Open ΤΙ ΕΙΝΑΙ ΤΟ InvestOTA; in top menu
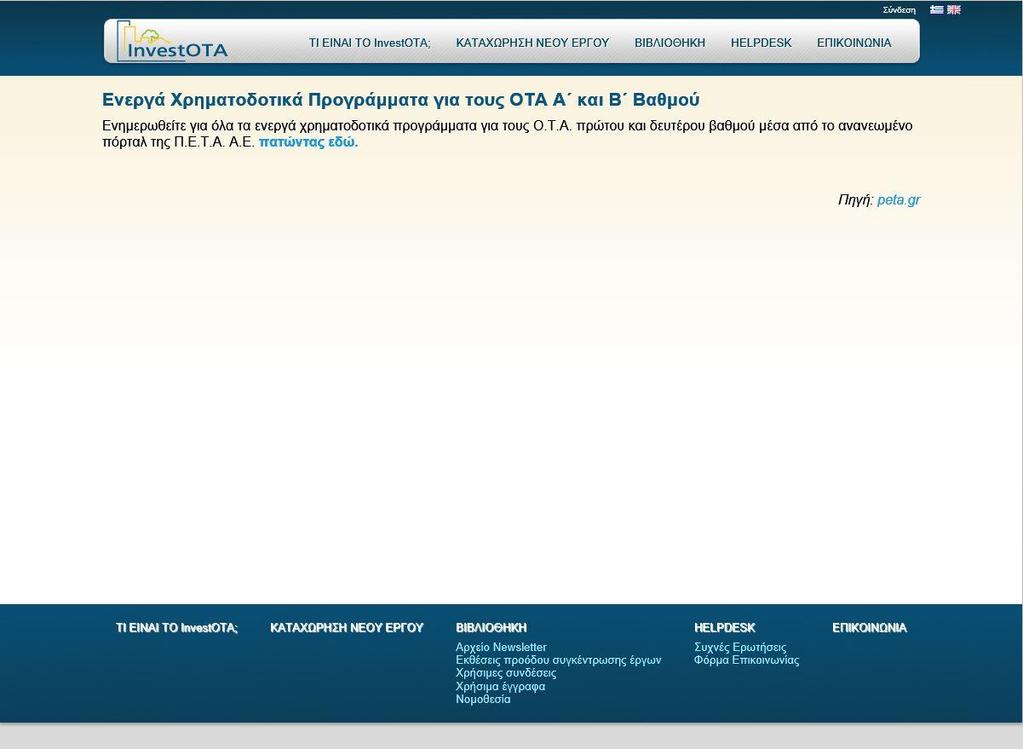Image resolution: width=1023 pixels, height=749 pixels. tap(370, 43)
